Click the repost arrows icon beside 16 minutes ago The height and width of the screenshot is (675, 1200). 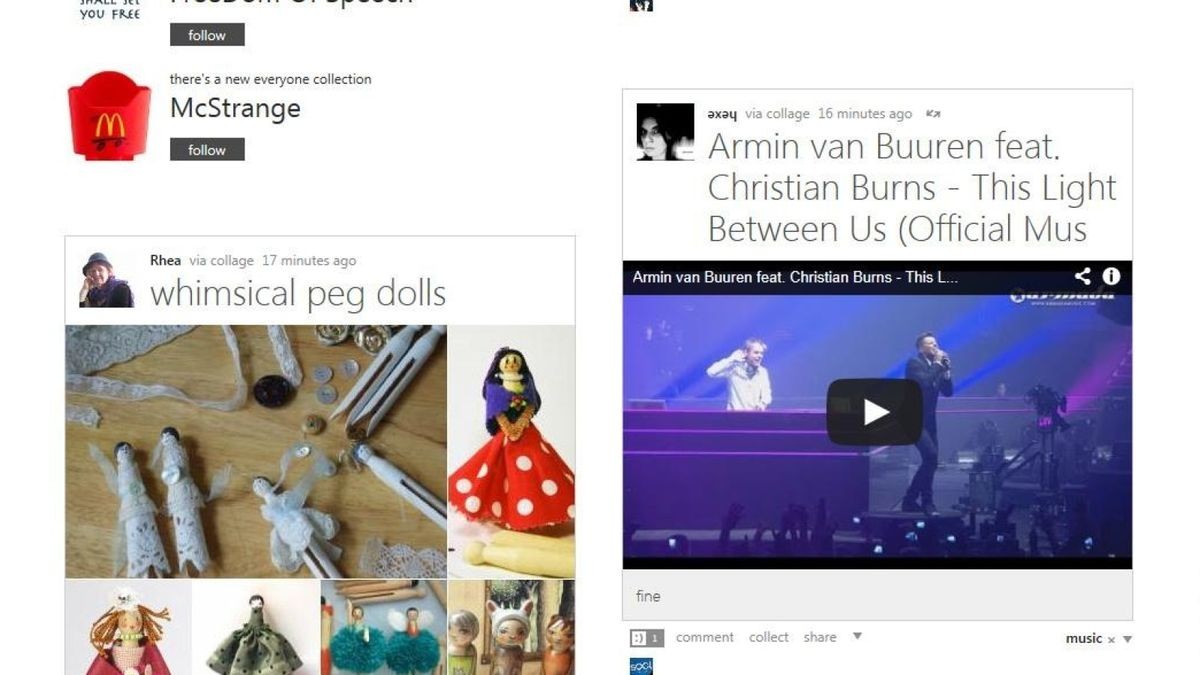click(x=933, y=114)
